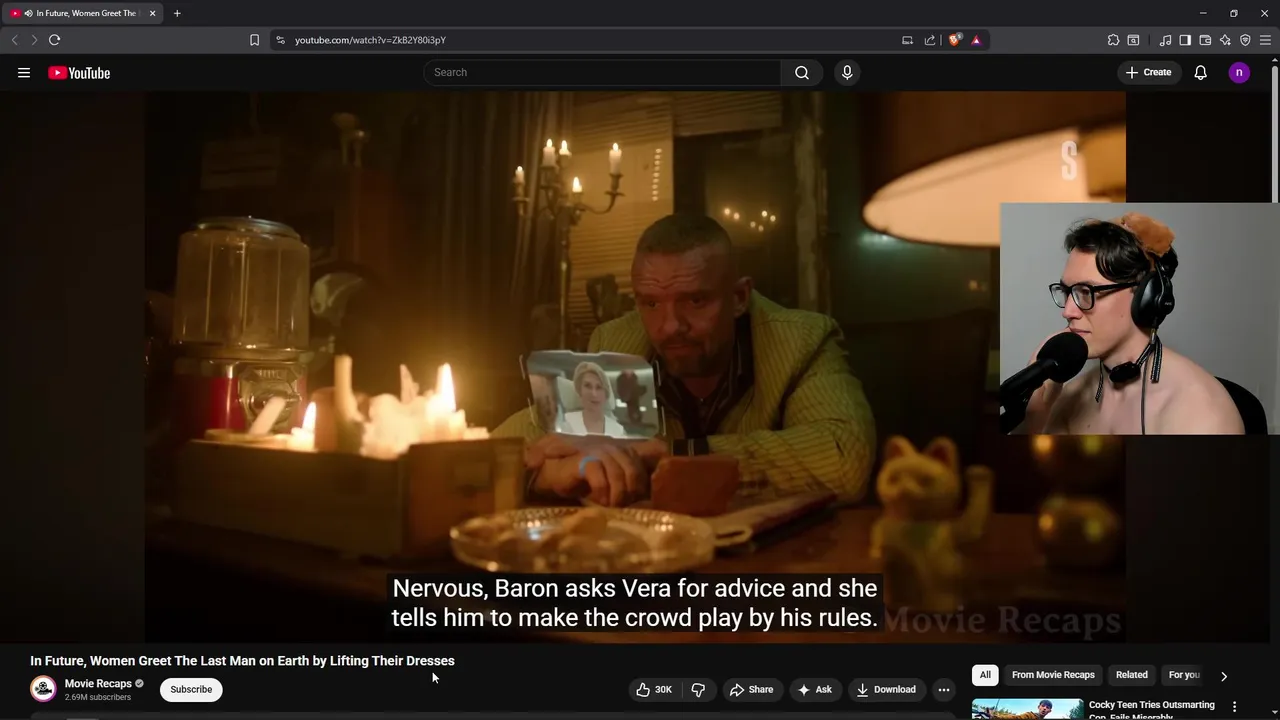Image resolution: width=1280 pixels, height=720 pixels.
Task: Open the browser playlist music icon
Action: pos(1165,40)
